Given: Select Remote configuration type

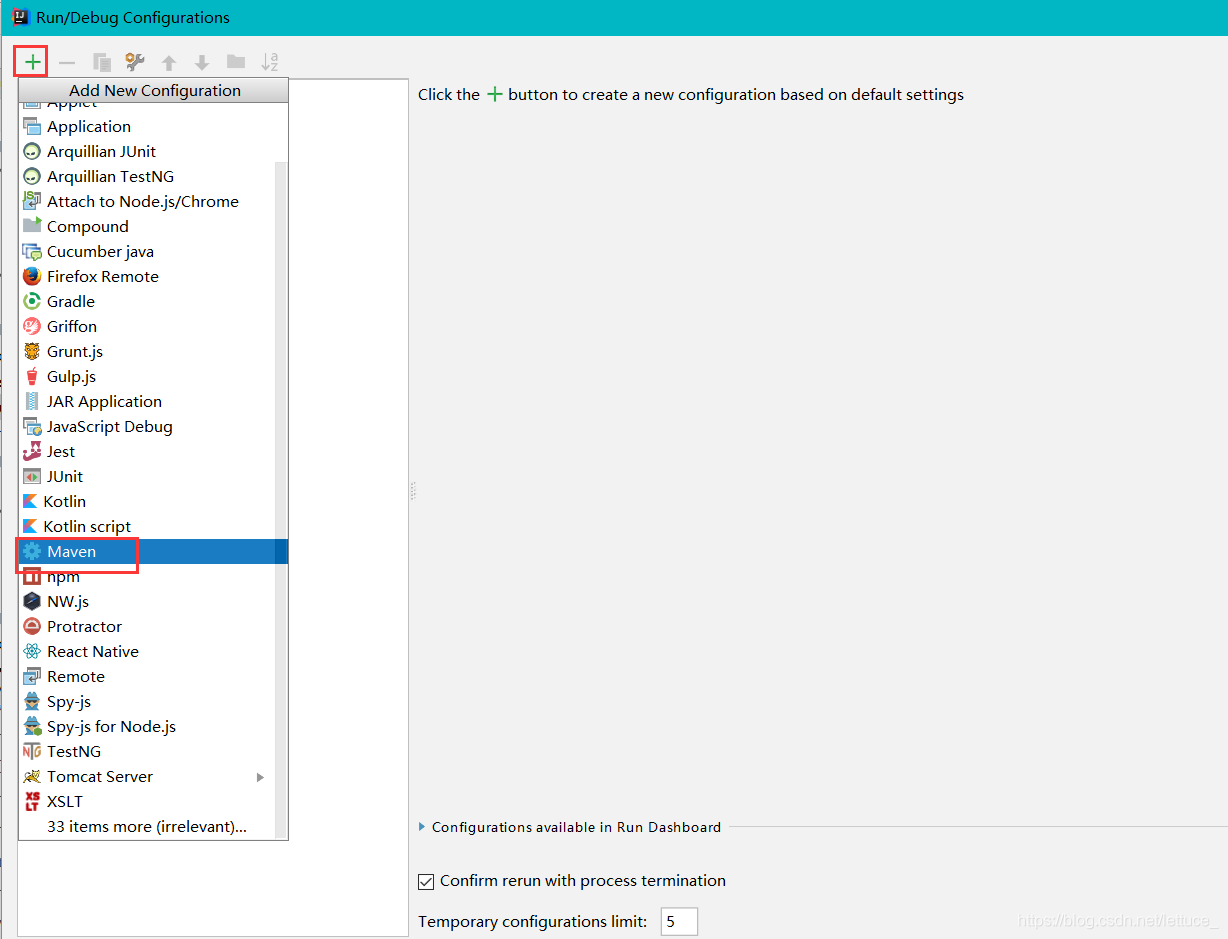Looking at the screenshot, I should click(153, 677).
